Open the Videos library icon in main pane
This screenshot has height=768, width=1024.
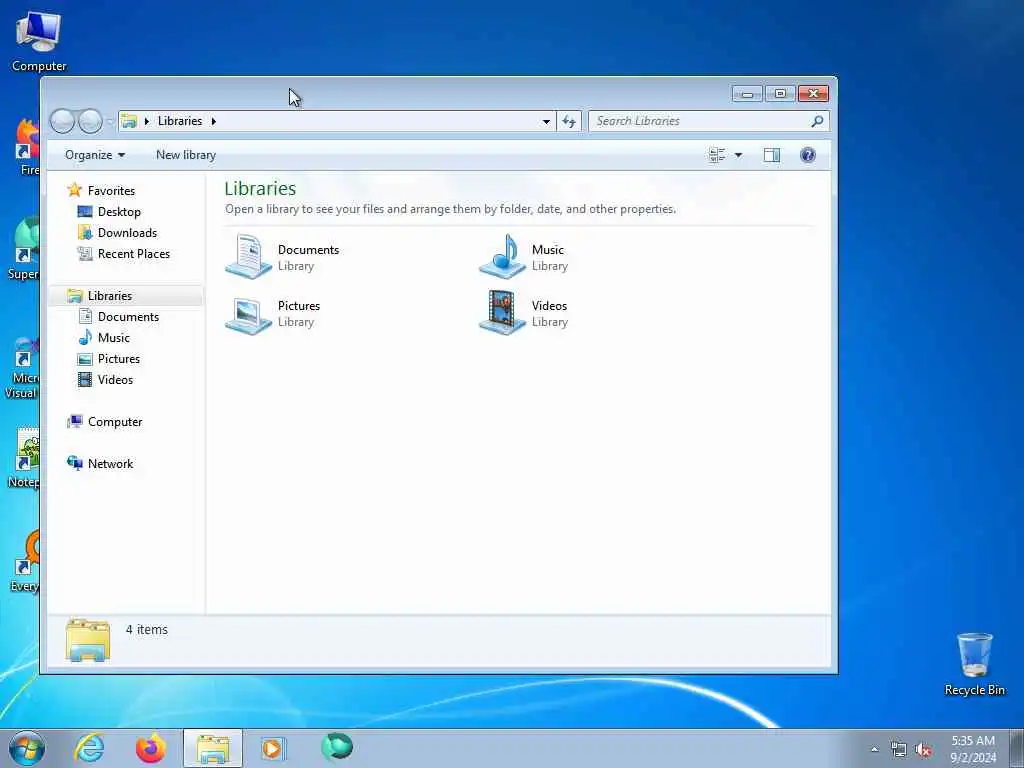(x=502, y=313)
